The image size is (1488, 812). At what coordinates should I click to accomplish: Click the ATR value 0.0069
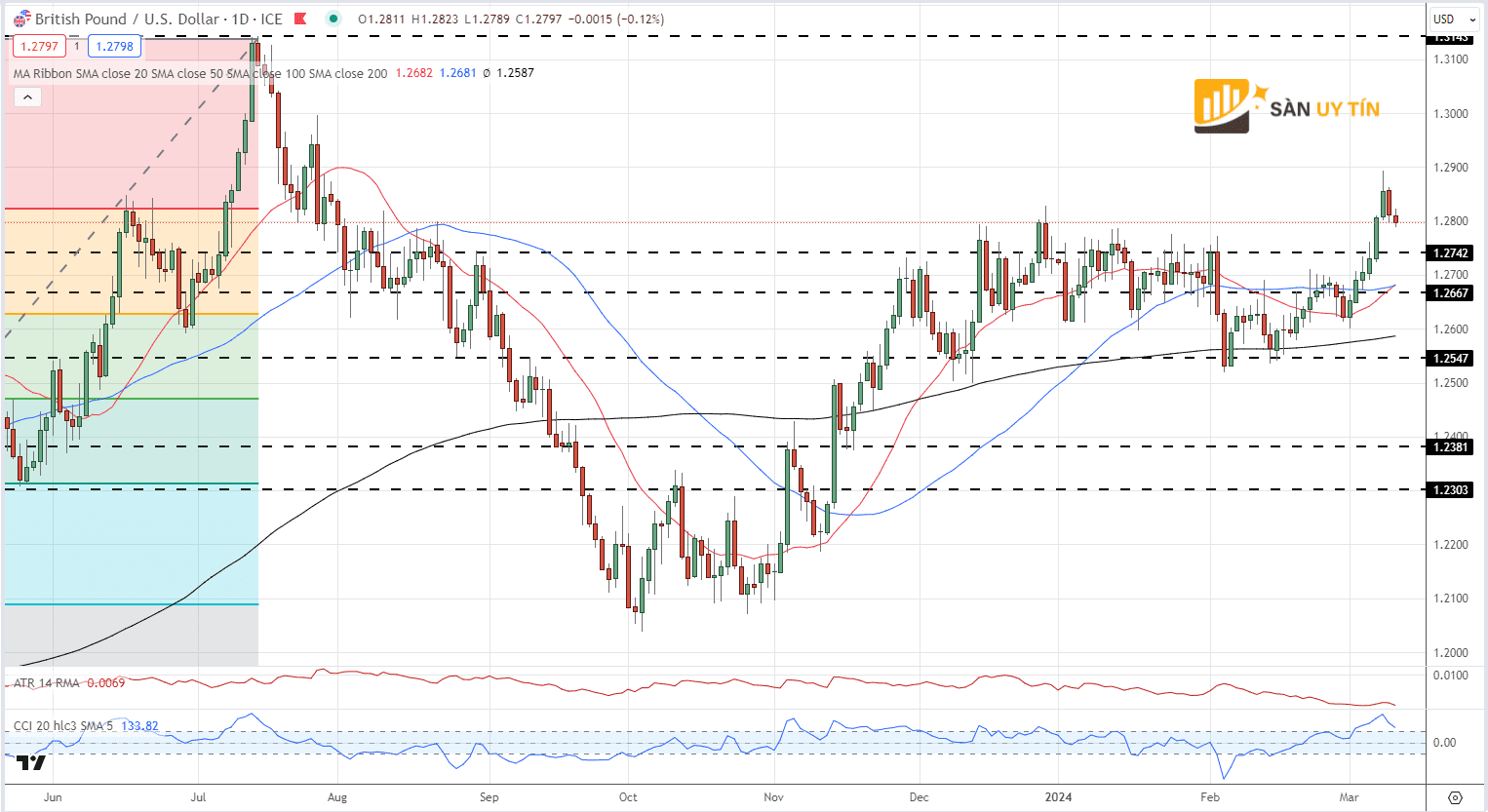(x=106, y=683)
